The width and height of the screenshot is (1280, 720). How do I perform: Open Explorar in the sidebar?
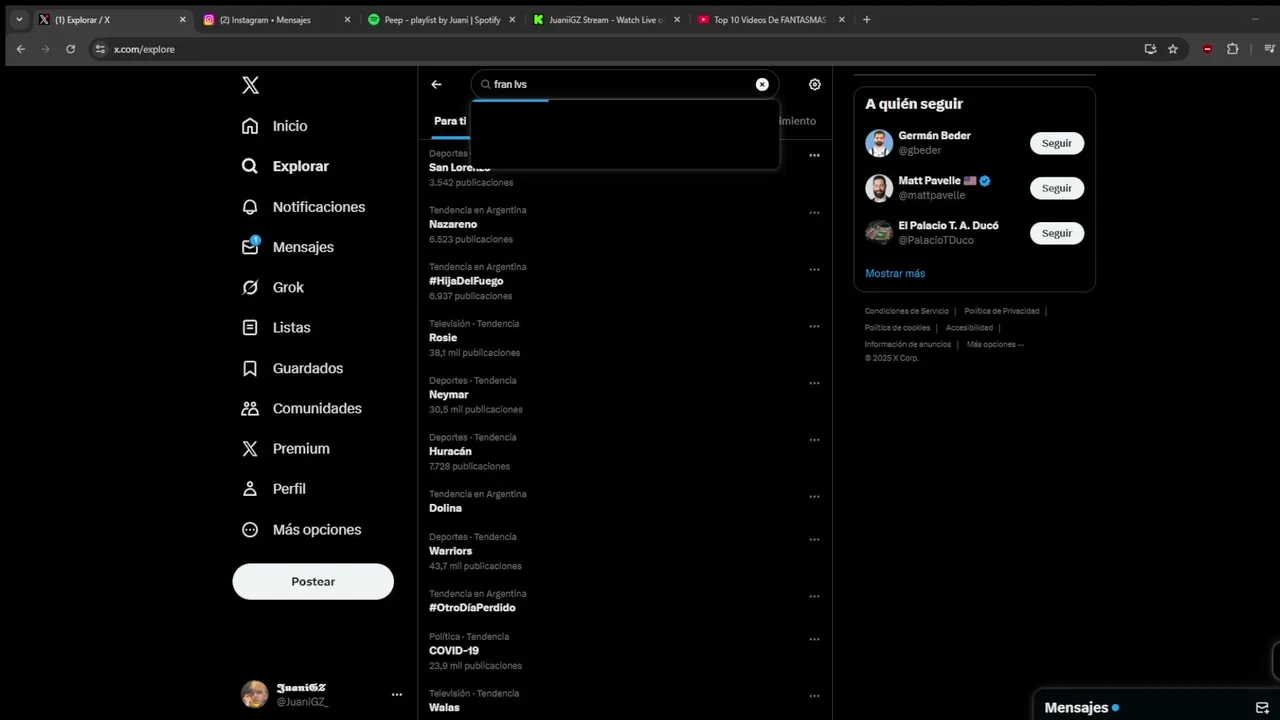(x=285, y=166)
